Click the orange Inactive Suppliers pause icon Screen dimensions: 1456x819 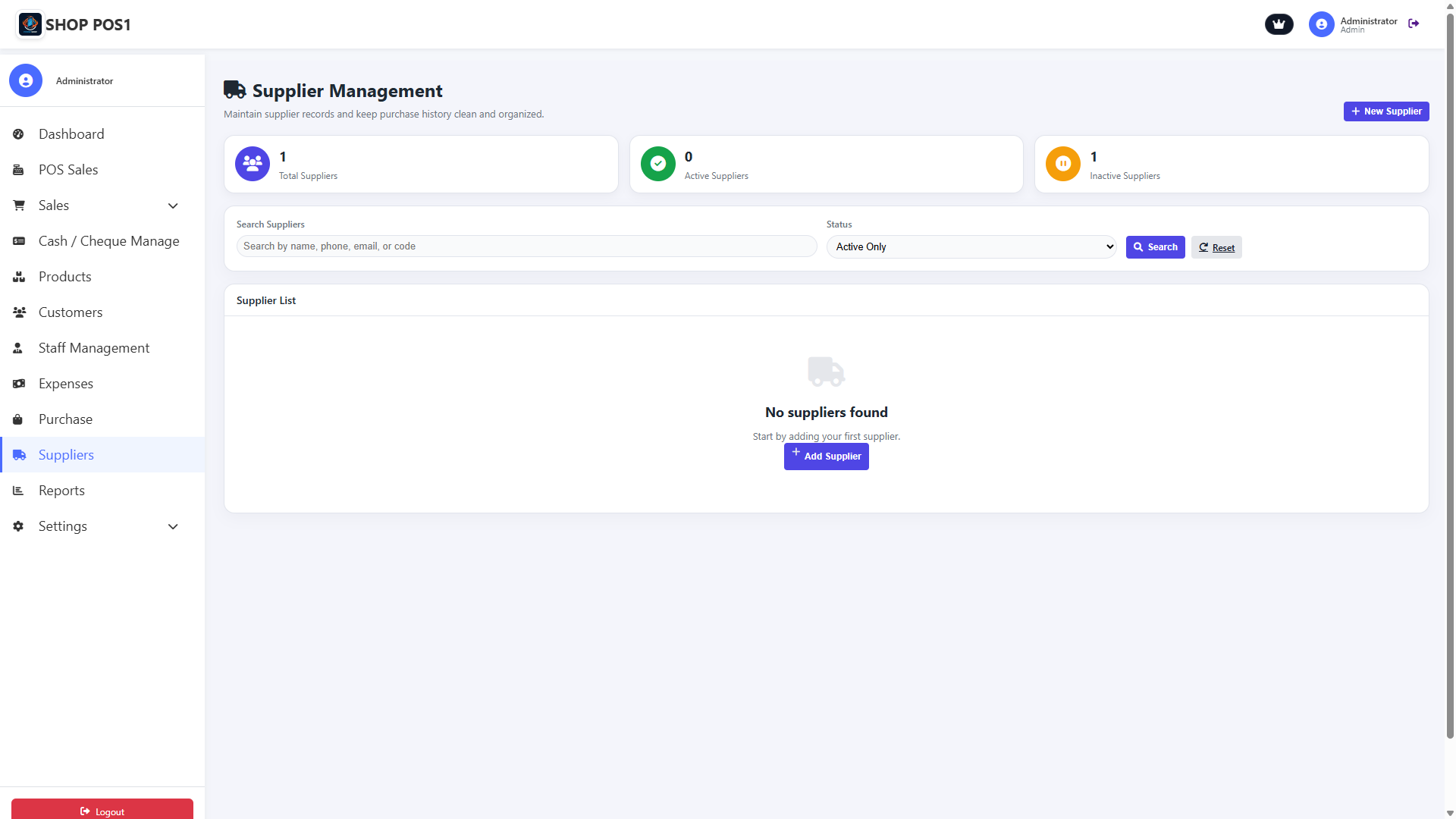pyautogui.click(x=1063, y=164)
